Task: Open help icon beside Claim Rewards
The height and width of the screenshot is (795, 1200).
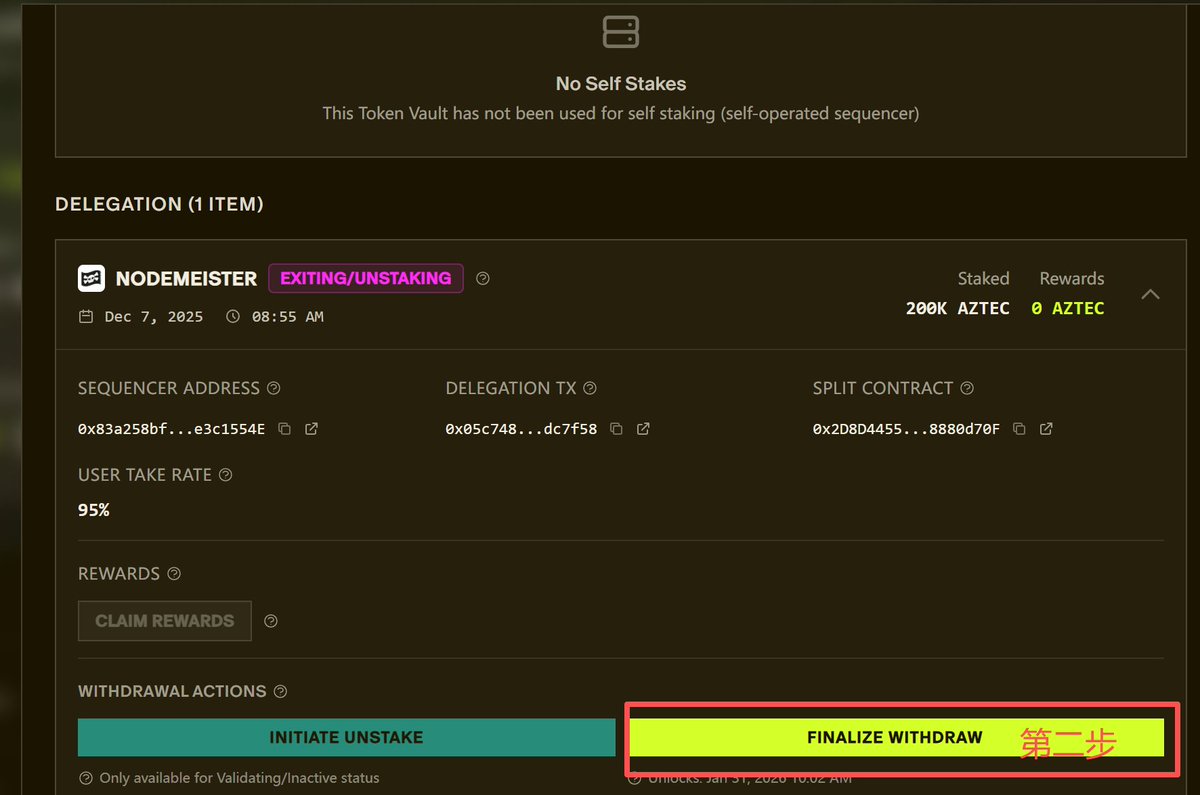Action: [x=271, y=621]
